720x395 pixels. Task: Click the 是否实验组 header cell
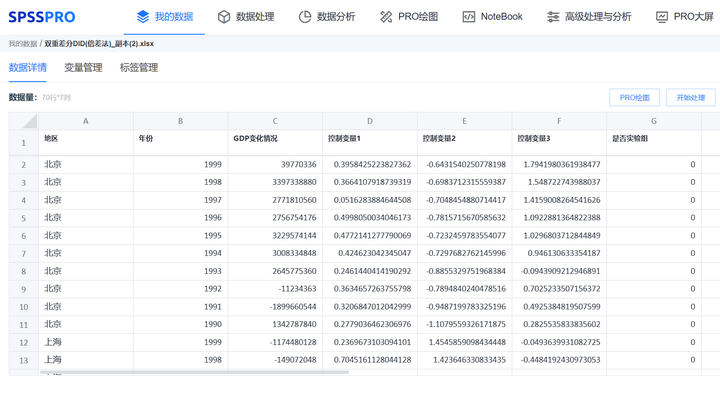point(653,142)
